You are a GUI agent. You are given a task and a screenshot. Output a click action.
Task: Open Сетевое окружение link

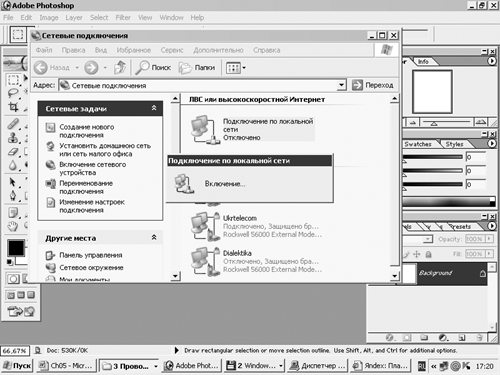coord(91,267)
